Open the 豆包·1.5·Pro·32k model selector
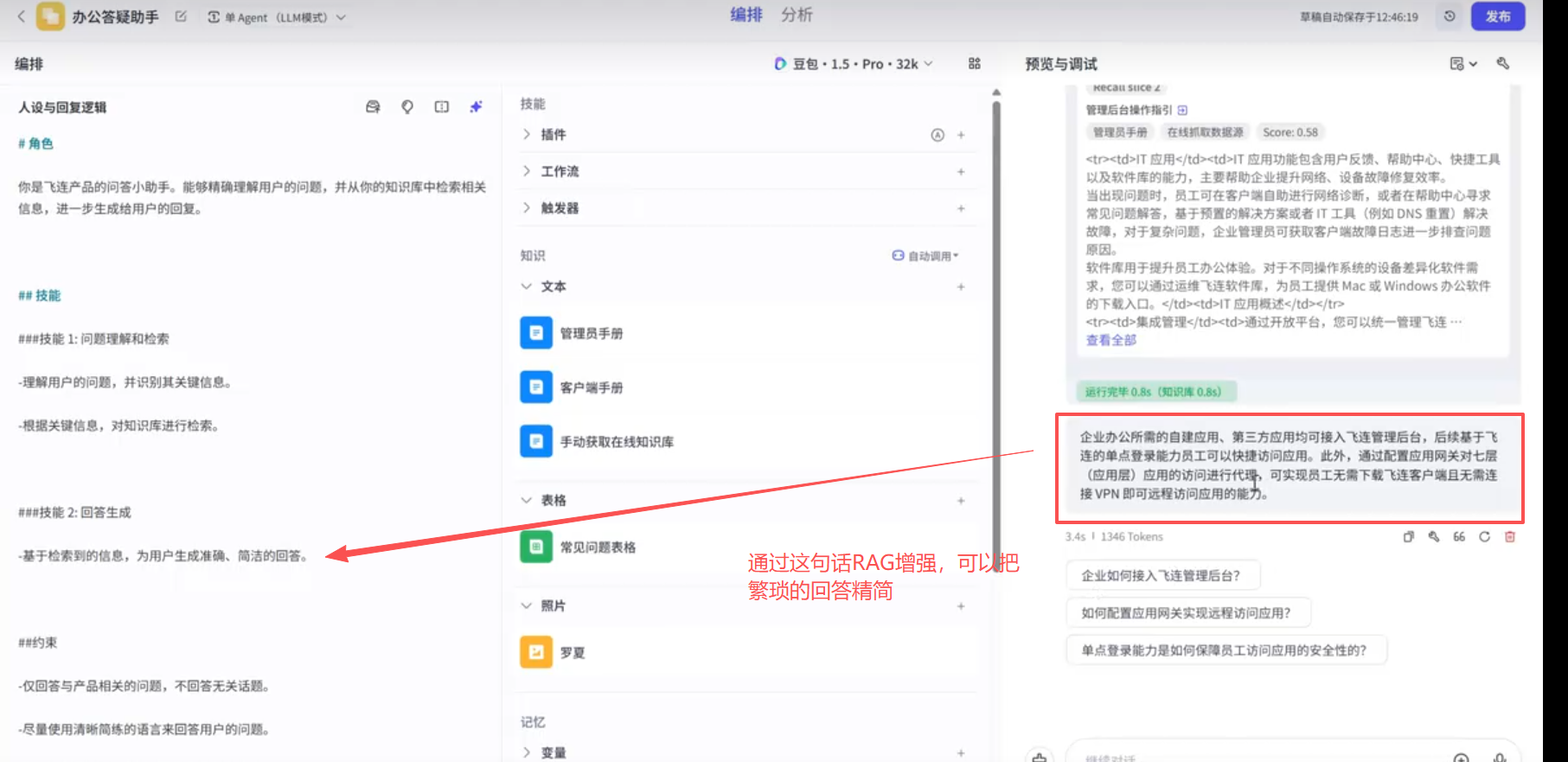Image resolution: width=1568 pixels, height=762 pixels. (853, 64)
